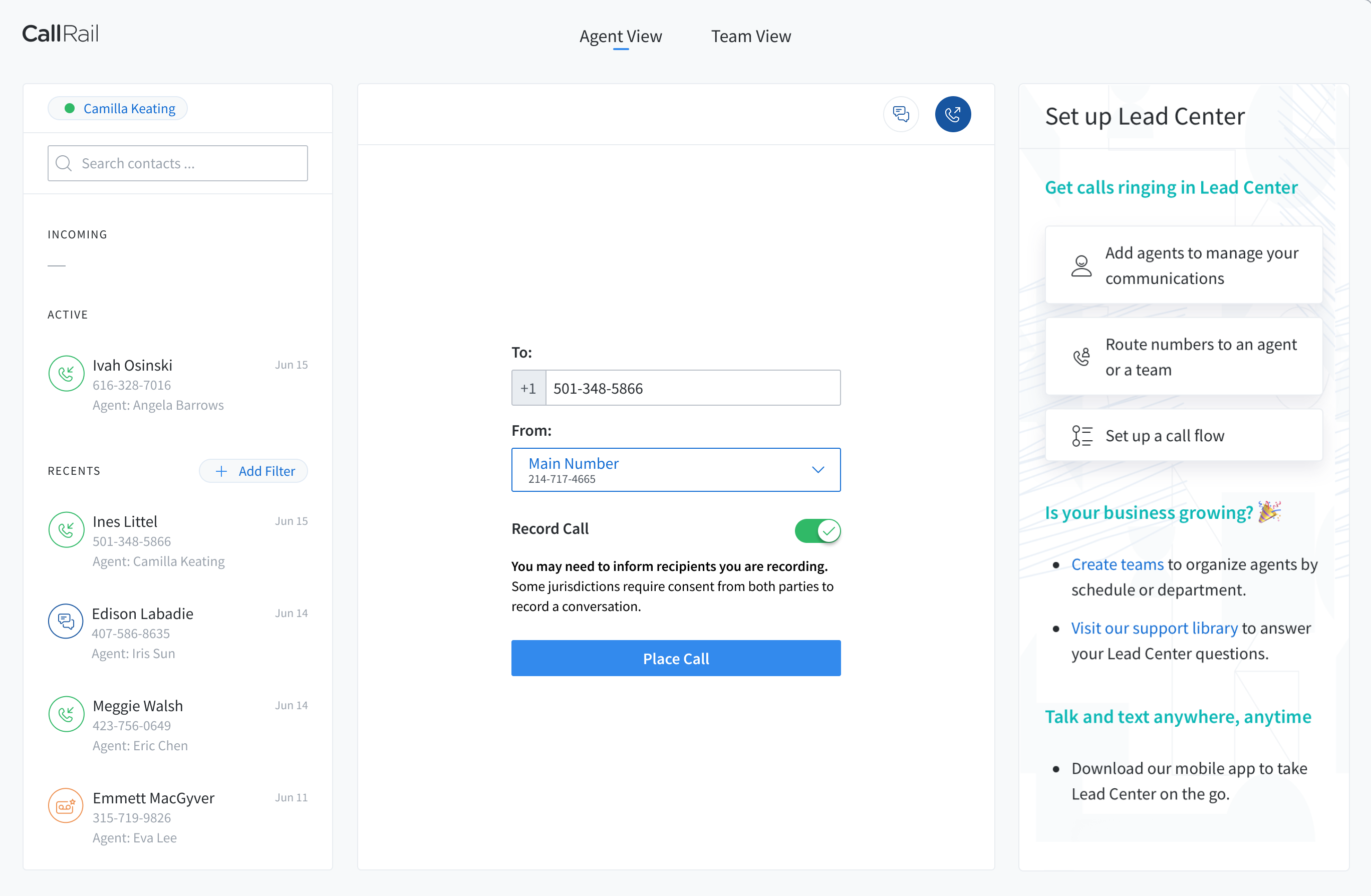Expand the Main Number dropdown chevron
This screenshot has height=896, width=1371.
click(x=817, y=470)
